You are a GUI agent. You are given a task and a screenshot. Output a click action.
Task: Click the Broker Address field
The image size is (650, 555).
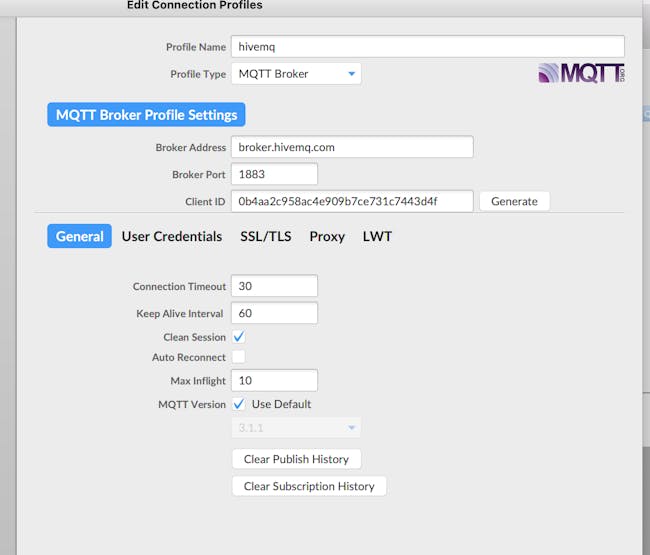click(x=352, y=147)
